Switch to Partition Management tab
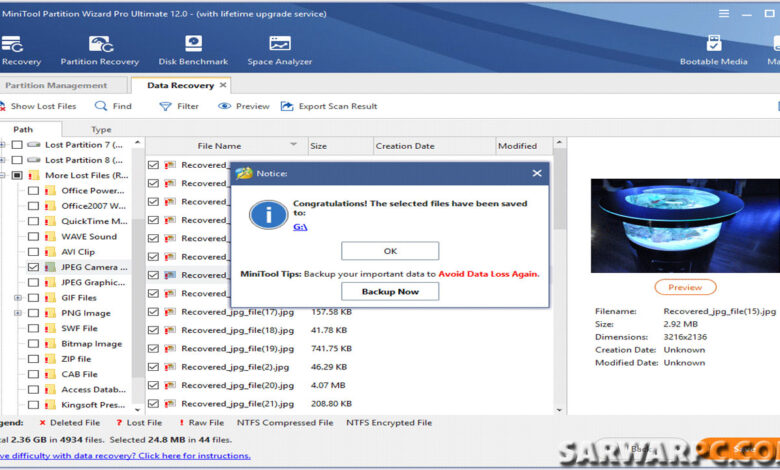This screenshot has height=470, width=780. tap(56, 85)
